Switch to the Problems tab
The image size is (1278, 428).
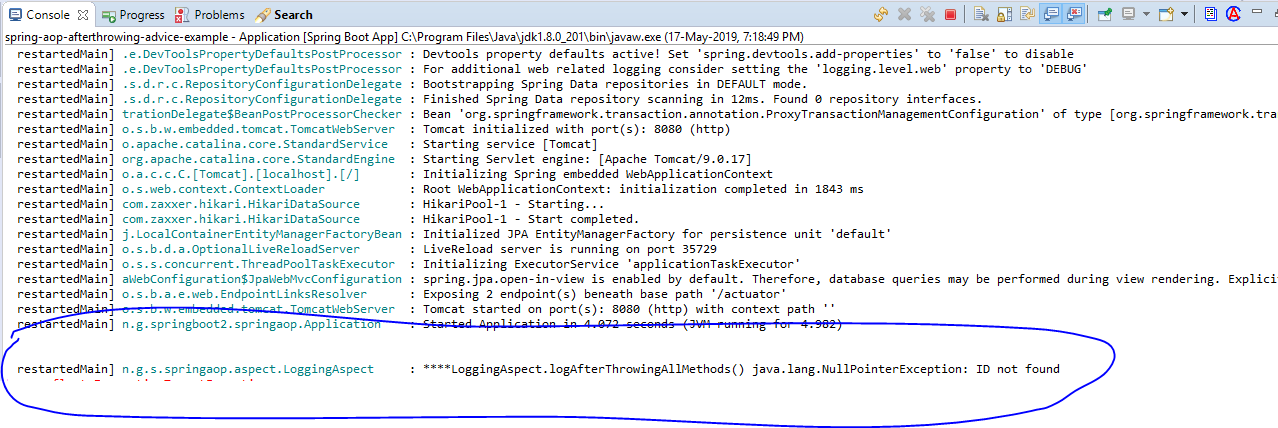209,15
